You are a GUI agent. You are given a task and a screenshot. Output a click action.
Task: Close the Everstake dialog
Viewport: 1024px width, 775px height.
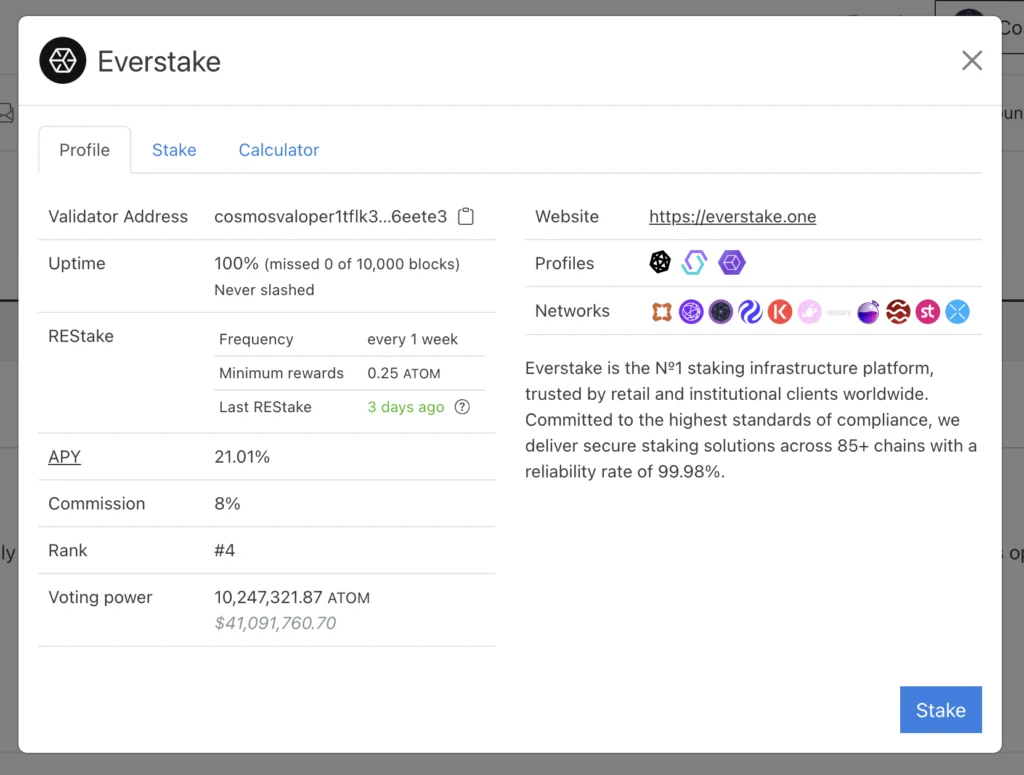[971, 61]
